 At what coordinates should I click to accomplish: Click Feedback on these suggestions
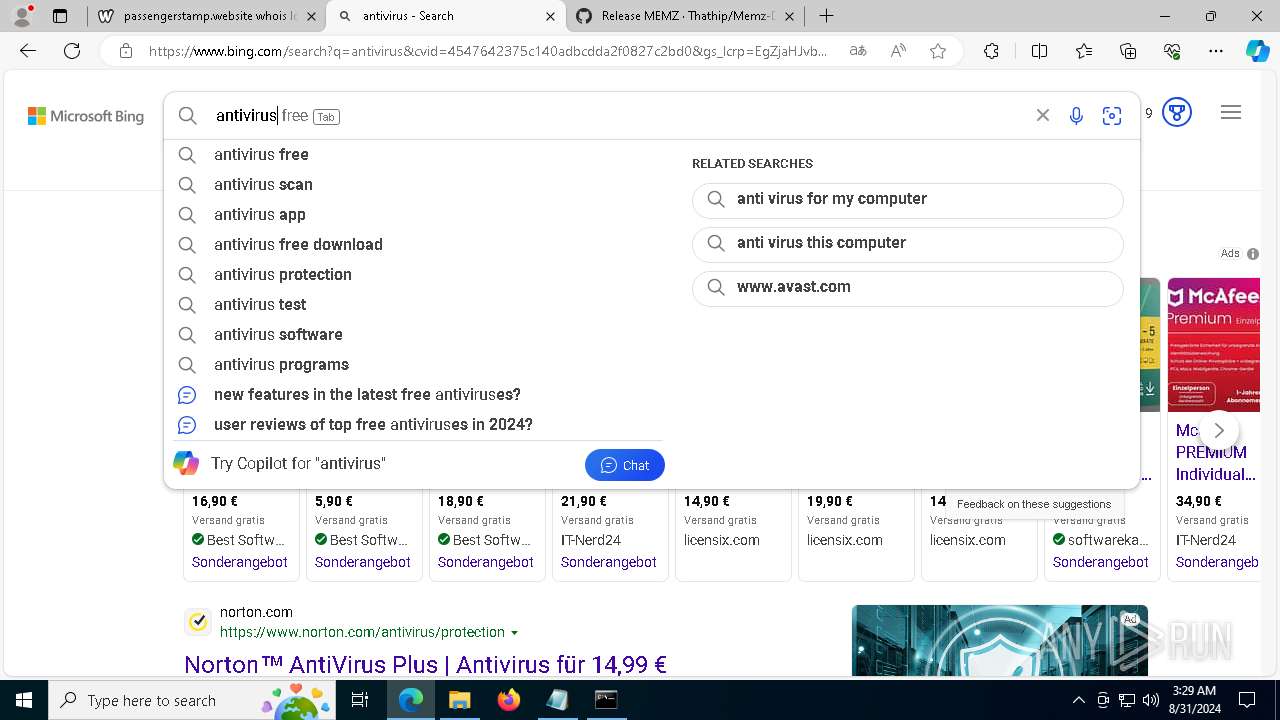pos(1034,504)
